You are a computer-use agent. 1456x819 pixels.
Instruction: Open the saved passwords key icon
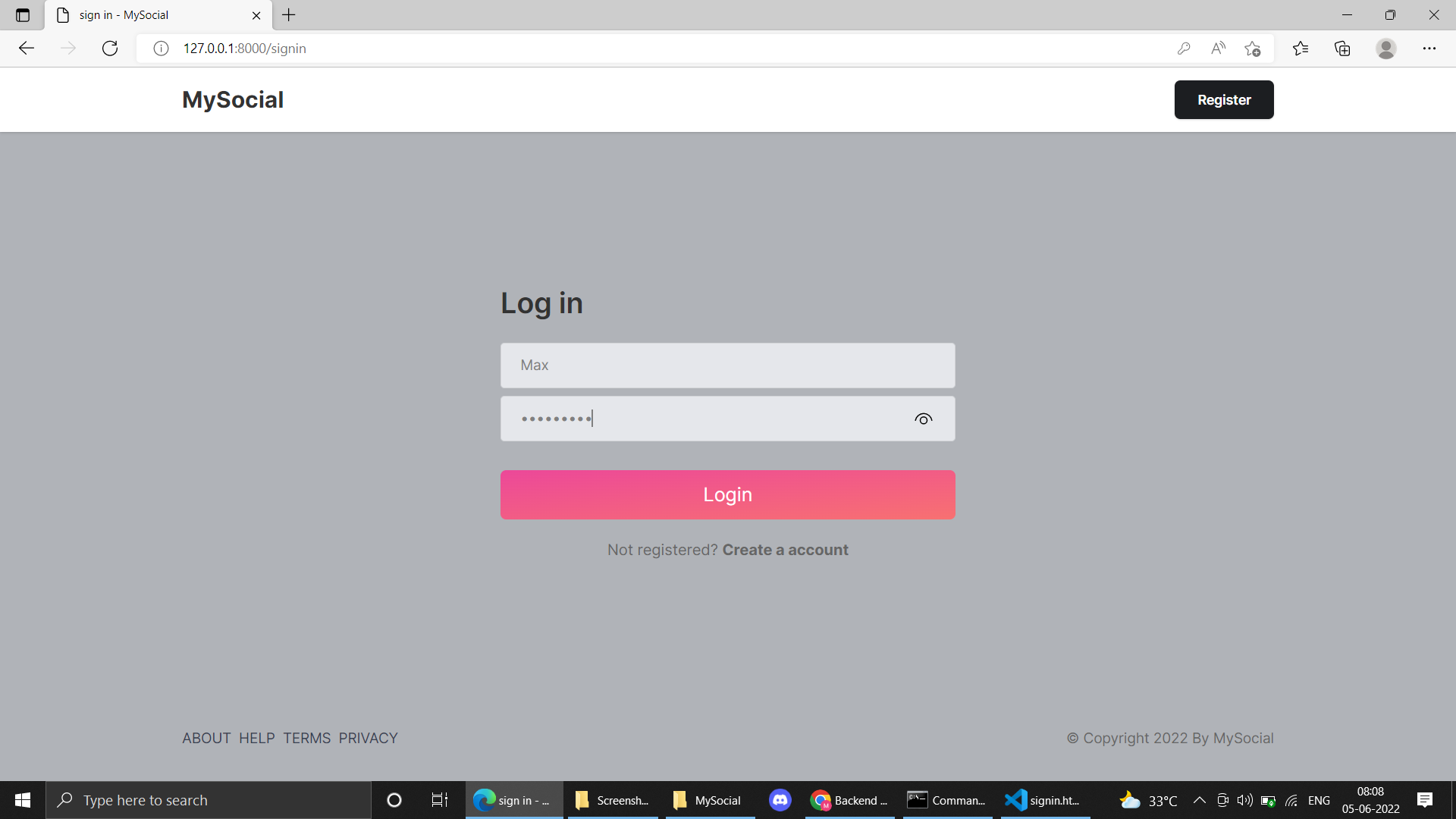pos(1184,49)
